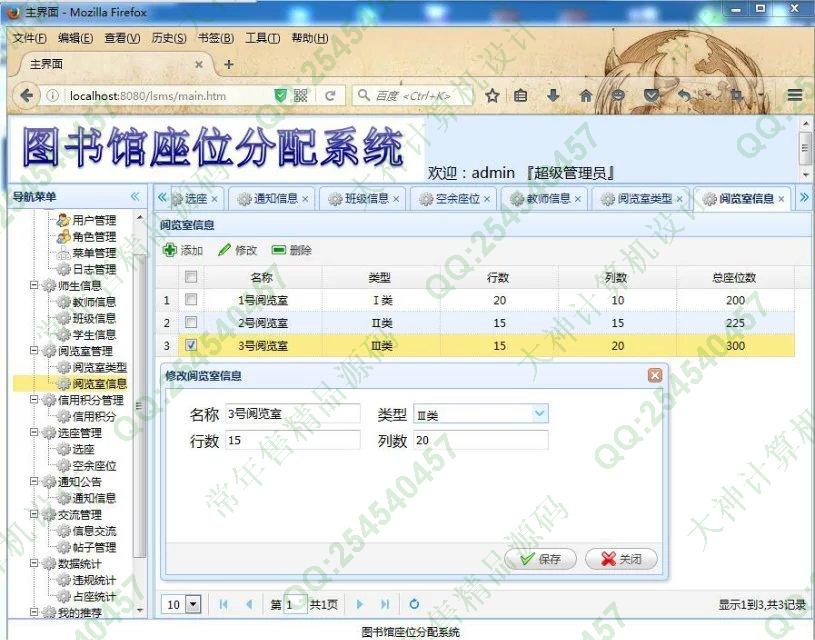This screenshot has width=815, height=640.
Task: Open the 历史(S) menu
Action: (169, 38)
